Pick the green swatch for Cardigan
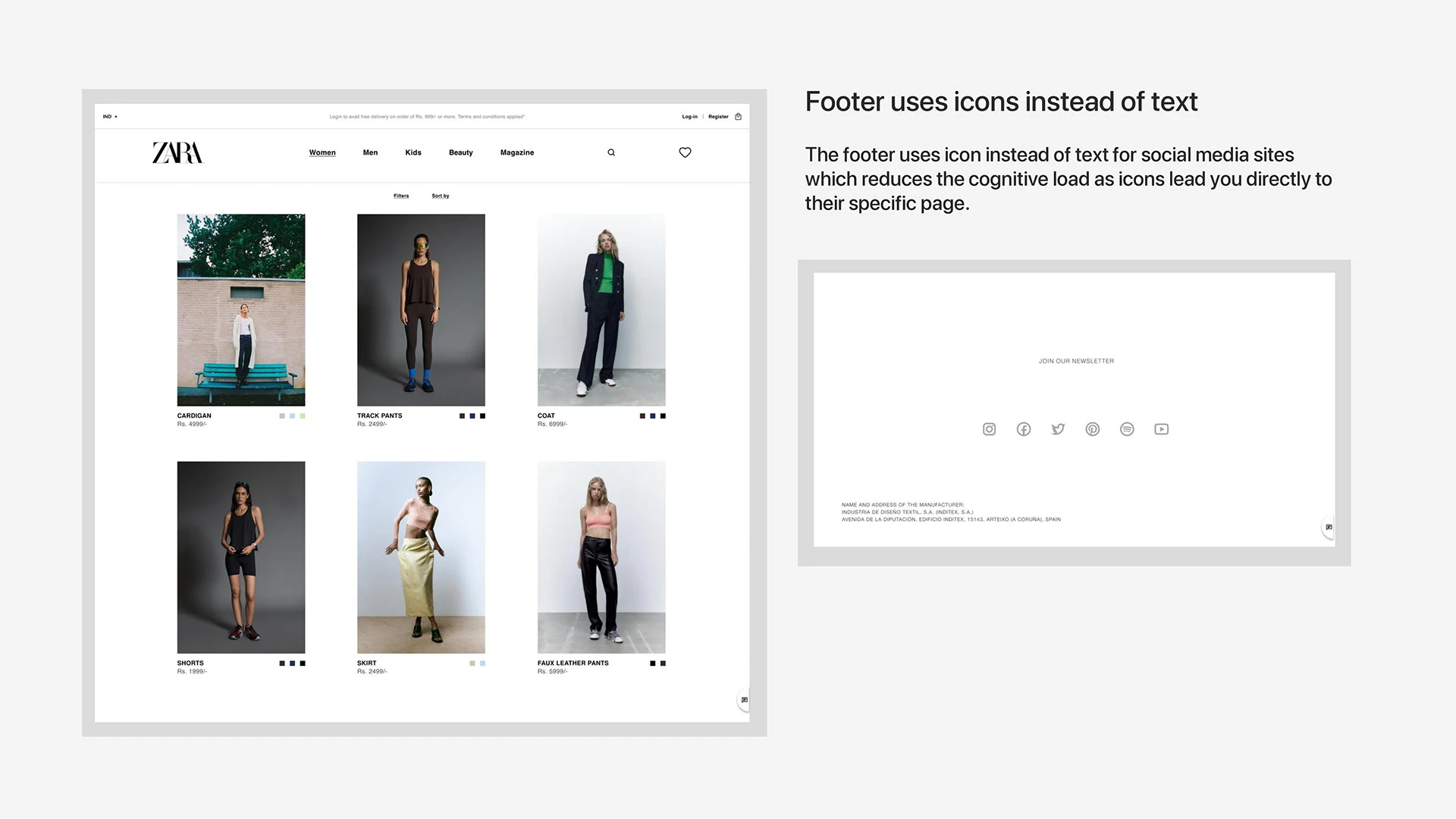This screenshot has width=1456, height=819. tap(303, 416)
